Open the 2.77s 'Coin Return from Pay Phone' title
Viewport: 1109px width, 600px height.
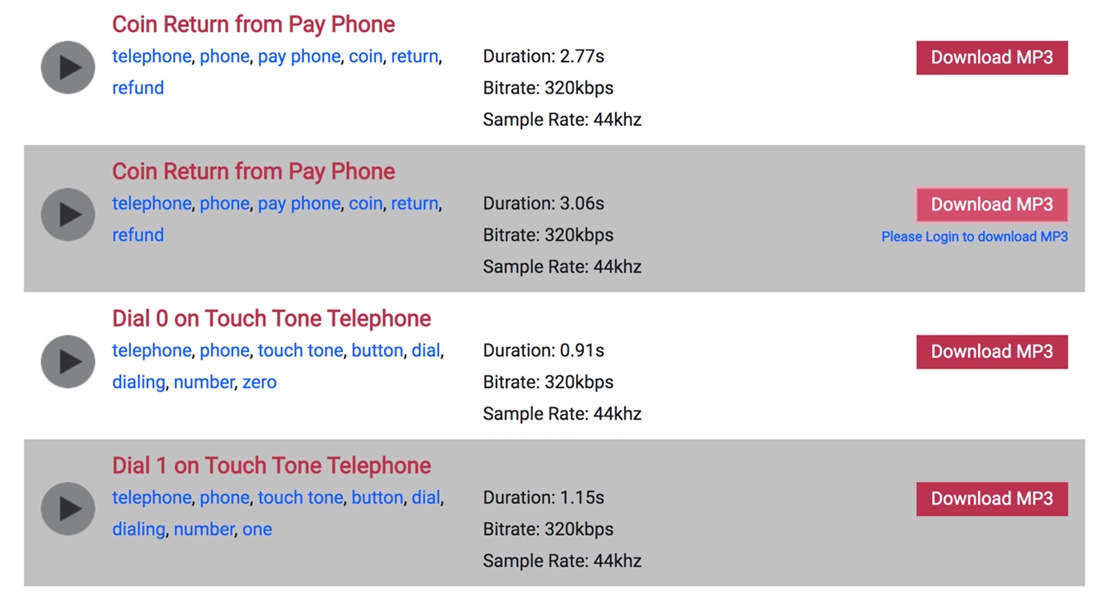tap(253, 25)
